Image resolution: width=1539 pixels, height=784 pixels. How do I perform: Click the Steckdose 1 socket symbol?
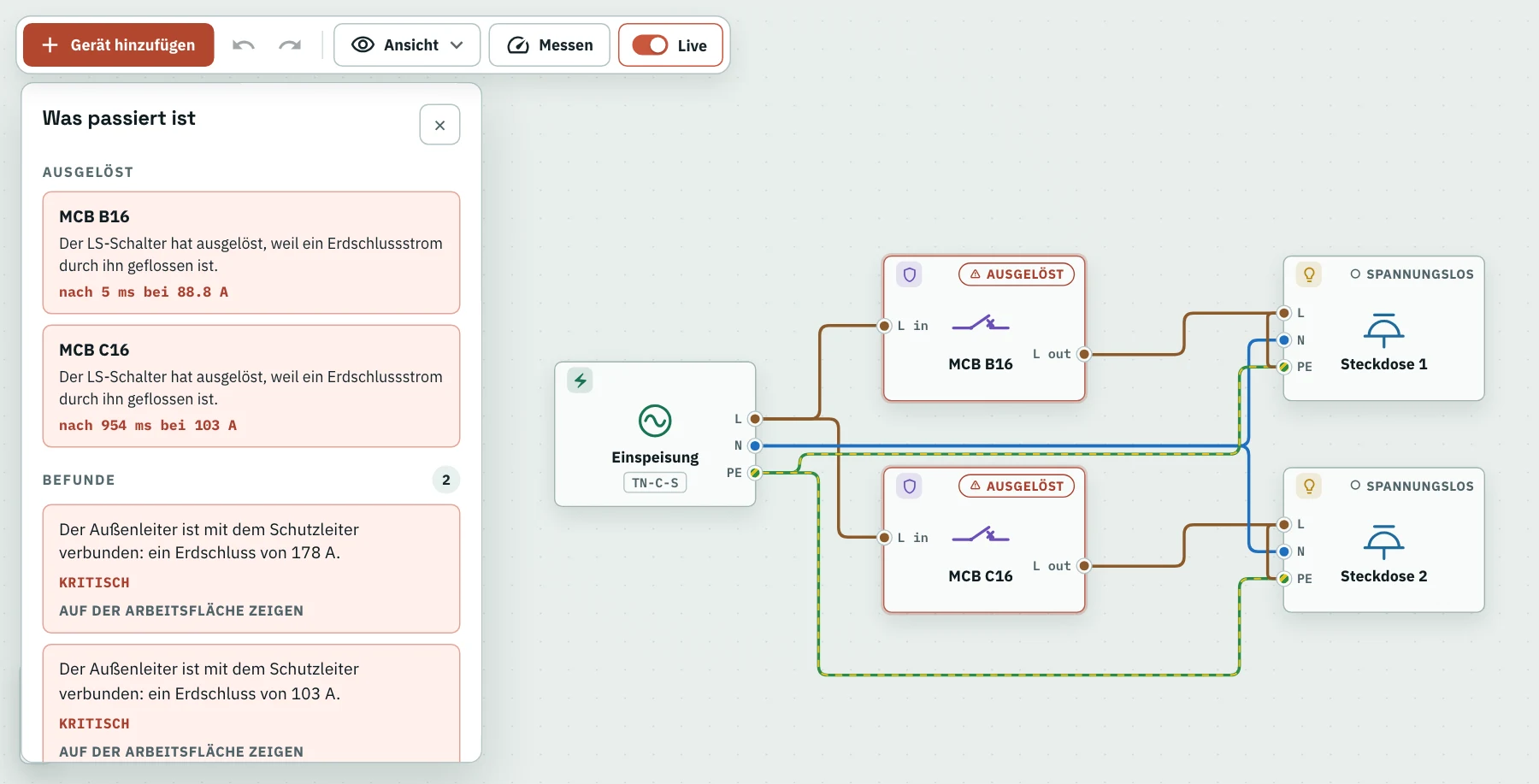pos(1383,330)
